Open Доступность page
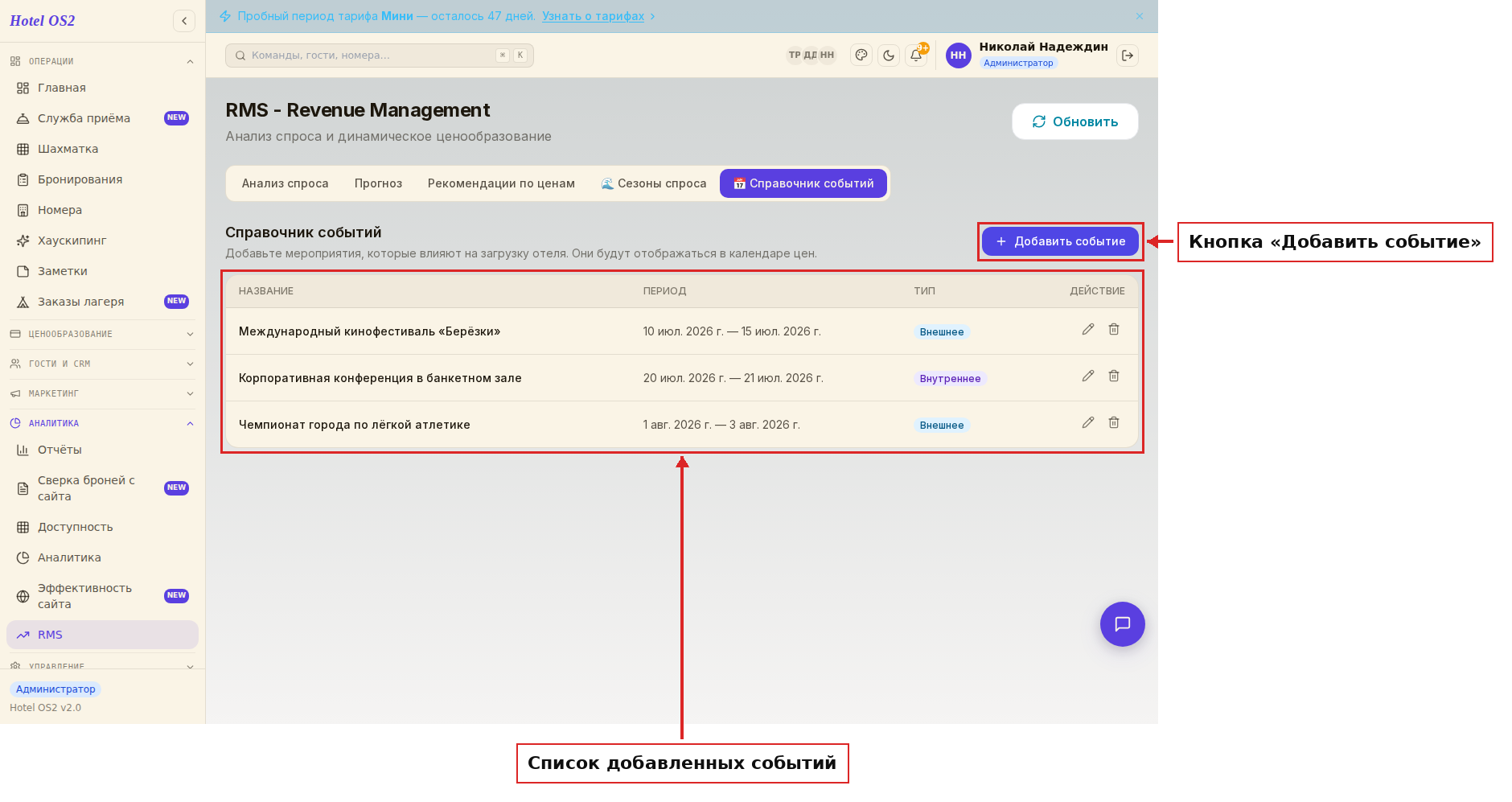The image size is (1512, 802). coord(102,527)
